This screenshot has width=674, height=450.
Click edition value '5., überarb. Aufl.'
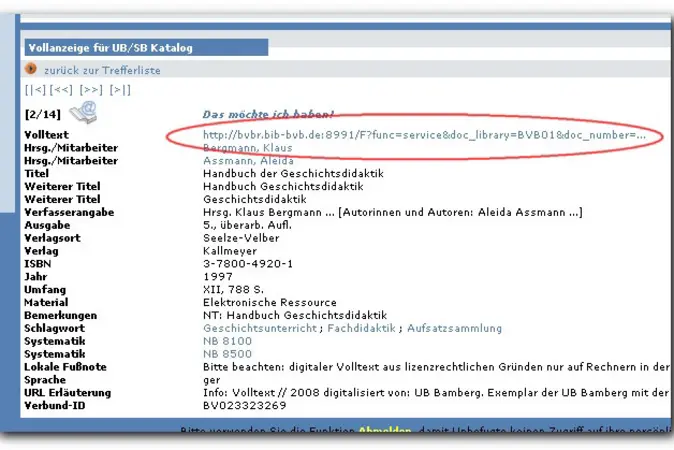(247, 225)
